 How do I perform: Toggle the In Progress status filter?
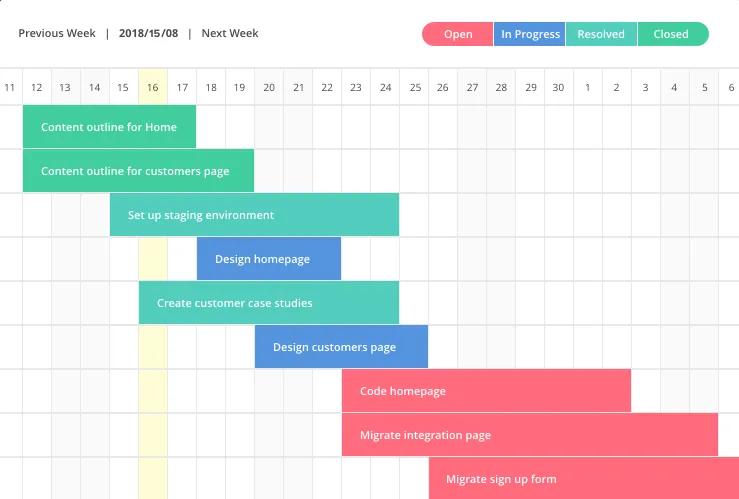click(529, 34)
